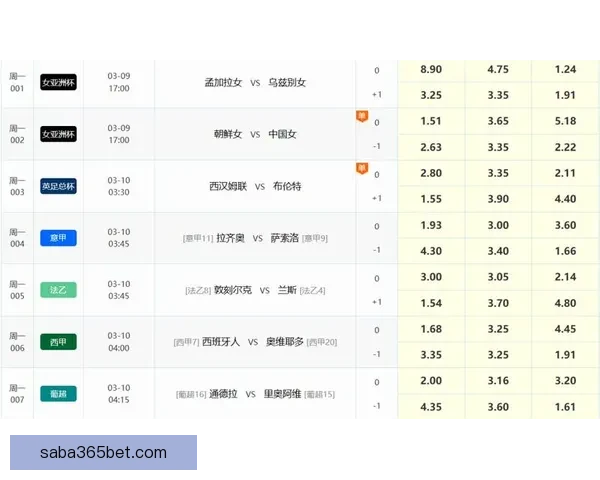This screenshot has height=480, width=600.
Task: Click the 03-10 04:00 kickoff time
Action: (119, 342)
